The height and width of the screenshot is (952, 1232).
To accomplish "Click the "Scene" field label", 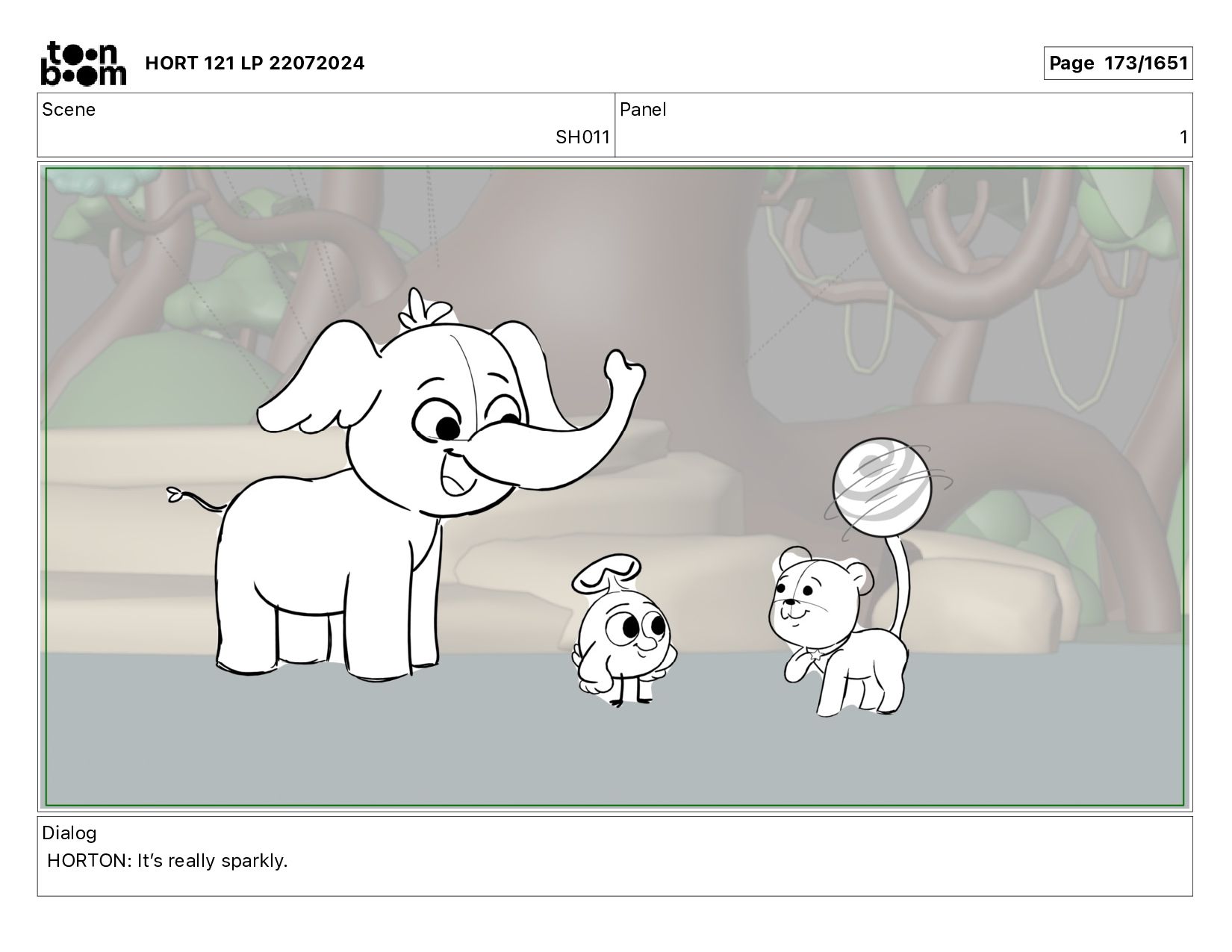I will (69, 110).
